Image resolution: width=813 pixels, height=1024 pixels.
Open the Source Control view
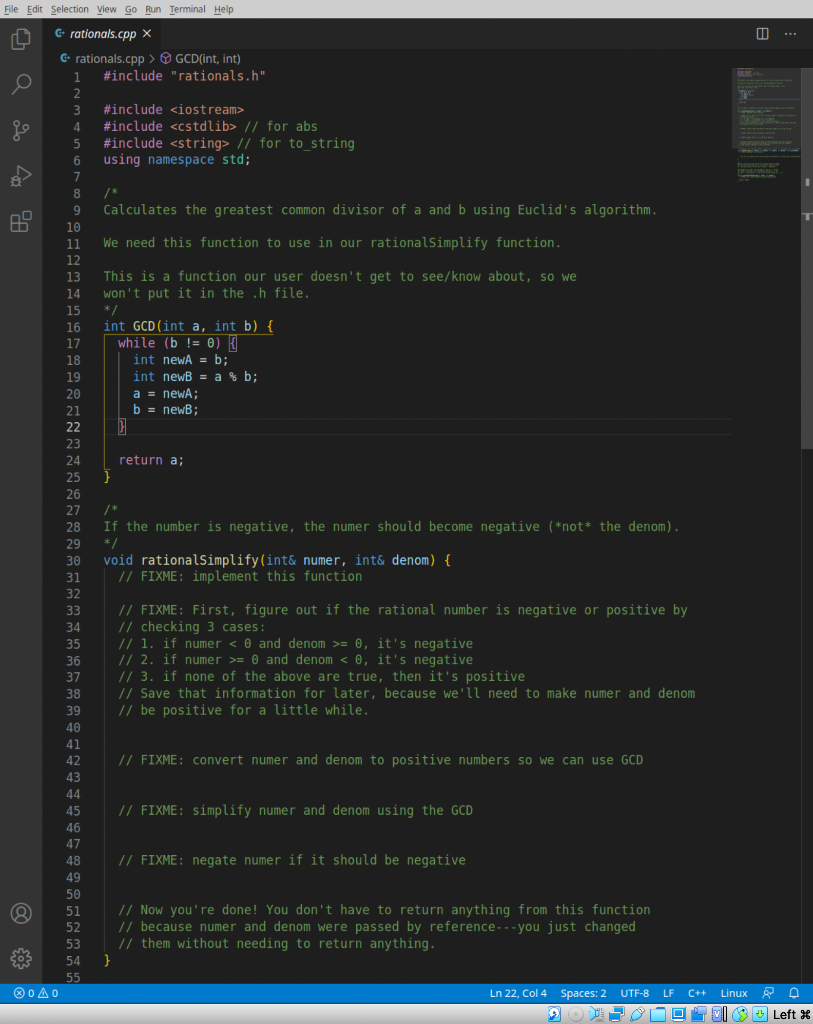(21, 130)
